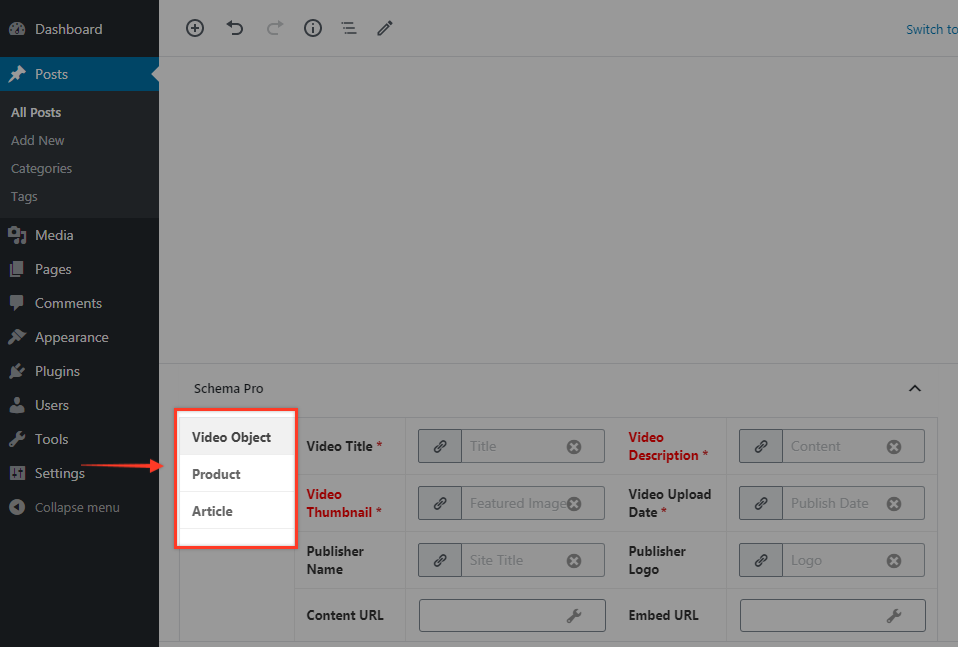Click the Undo arrow icon

(x=235, y=29)
